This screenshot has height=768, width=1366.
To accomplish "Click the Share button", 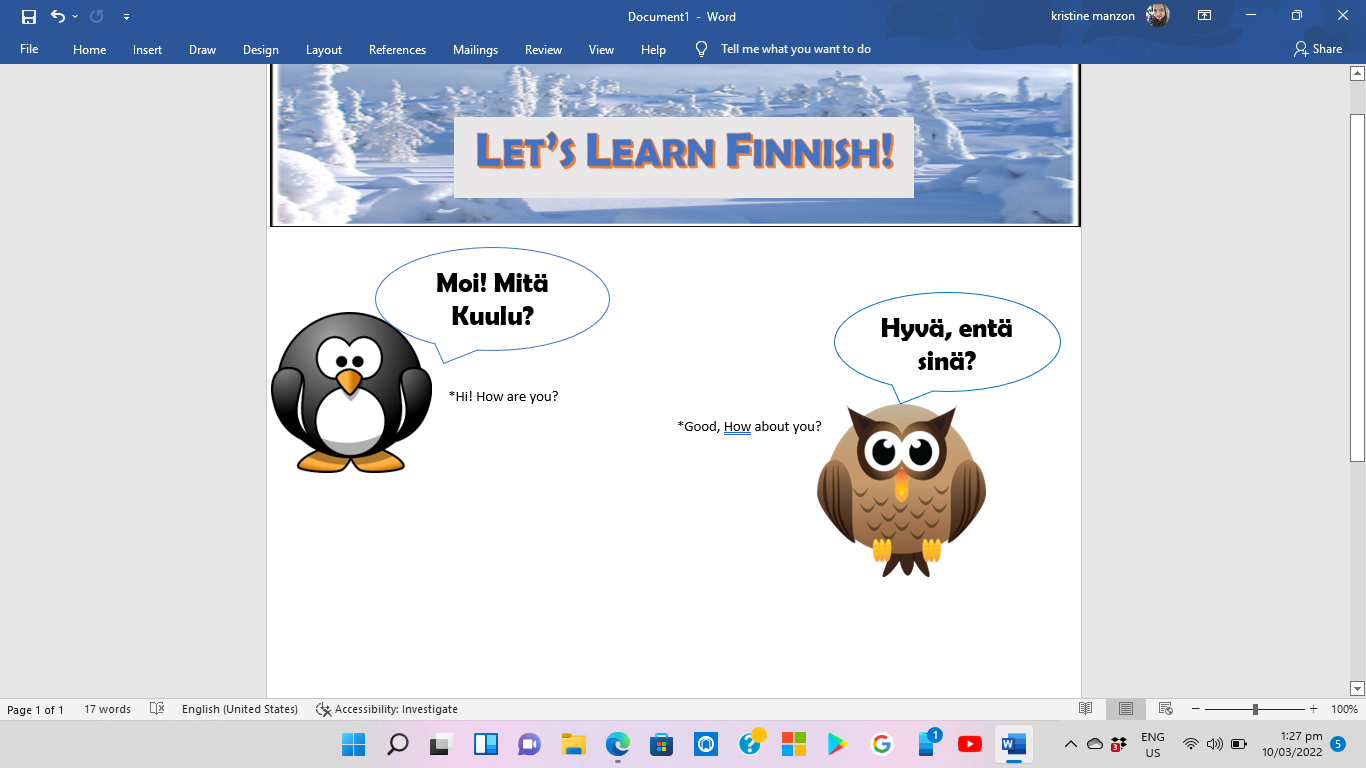I will (1318, 49).
